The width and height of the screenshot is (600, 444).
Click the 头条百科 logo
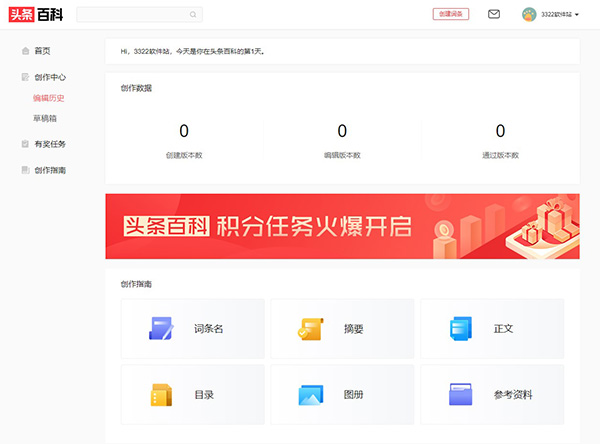[x=36, y=15]
